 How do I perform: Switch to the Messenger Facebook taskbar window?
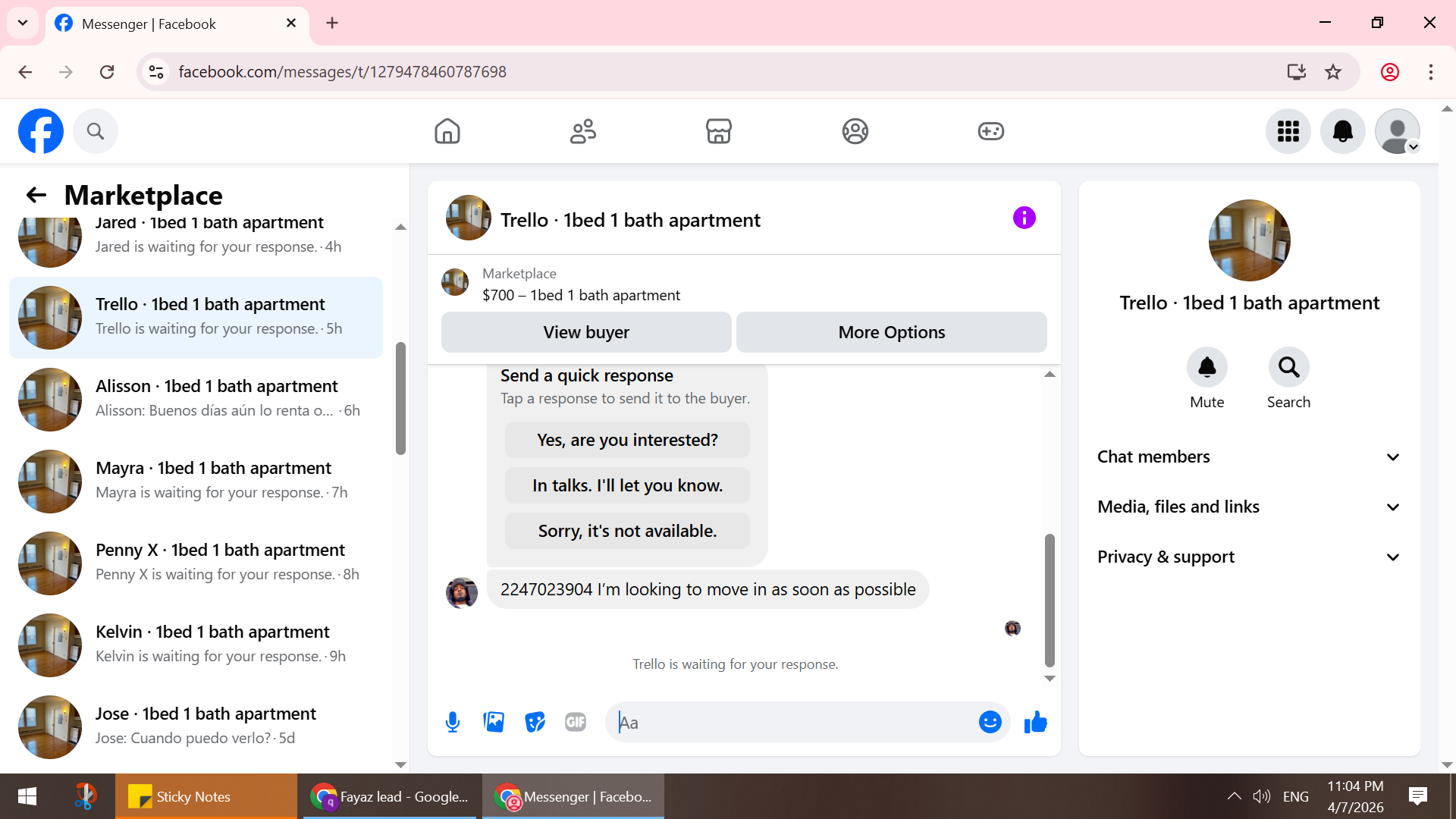click(x=573, y=796)
